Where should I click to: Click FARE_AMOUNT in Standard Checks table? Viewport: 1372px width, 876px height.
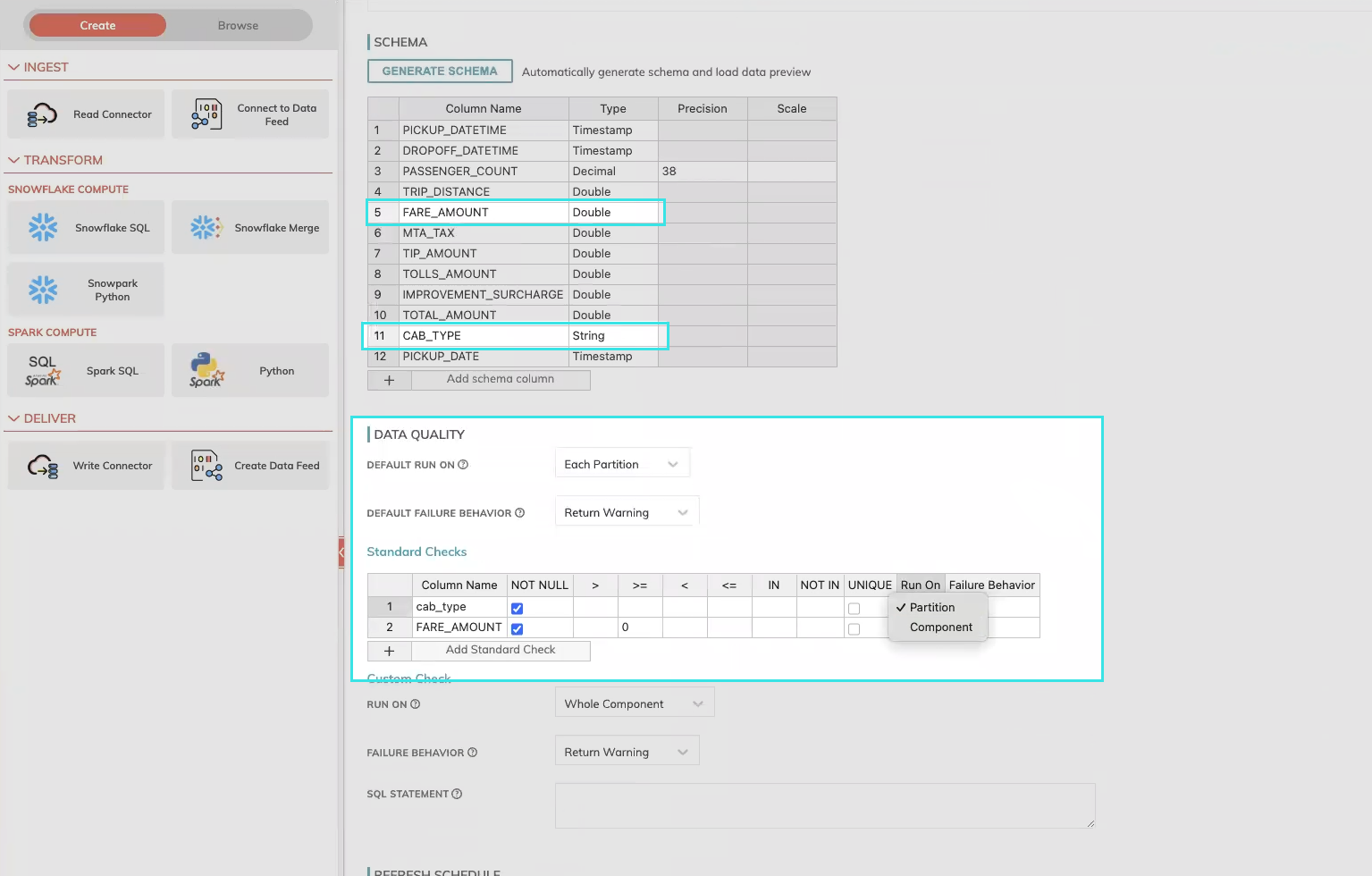459,628
